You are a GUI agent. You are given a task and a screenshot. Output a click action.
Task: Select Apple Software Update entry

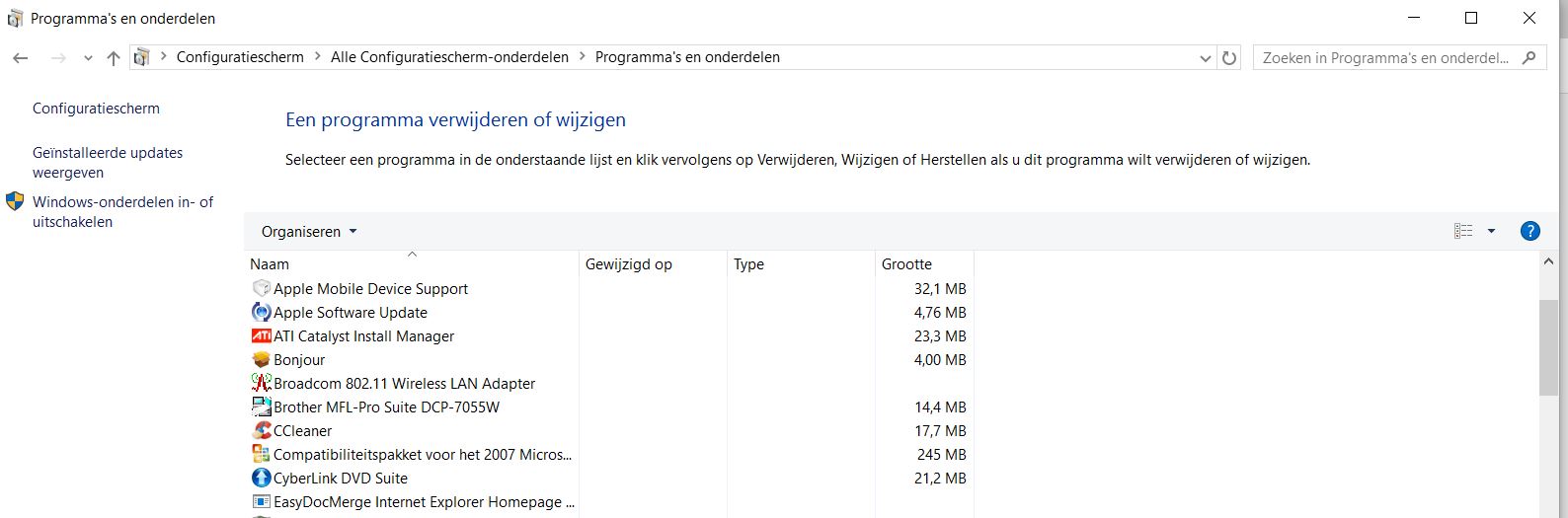351,312
